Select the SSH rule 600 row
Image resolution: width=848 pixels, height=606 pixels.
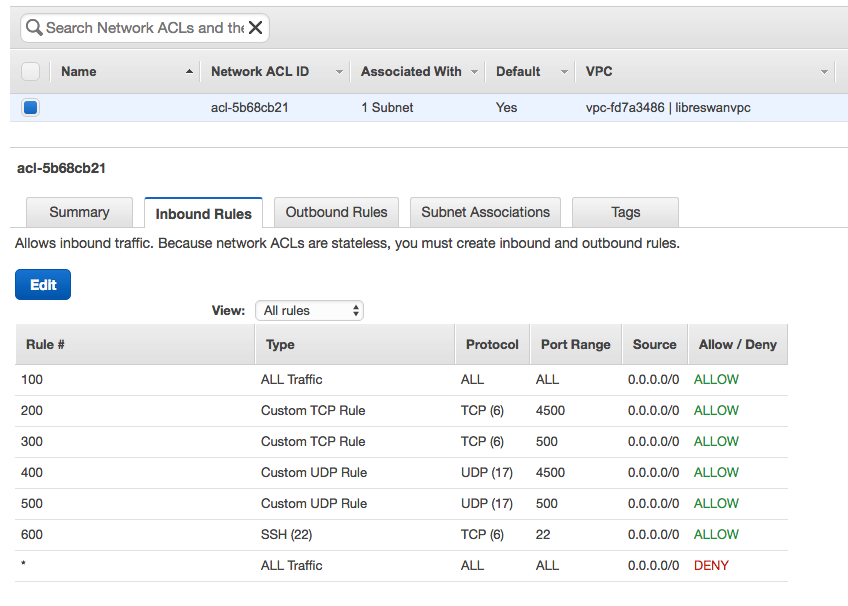(x=400, y=534)
